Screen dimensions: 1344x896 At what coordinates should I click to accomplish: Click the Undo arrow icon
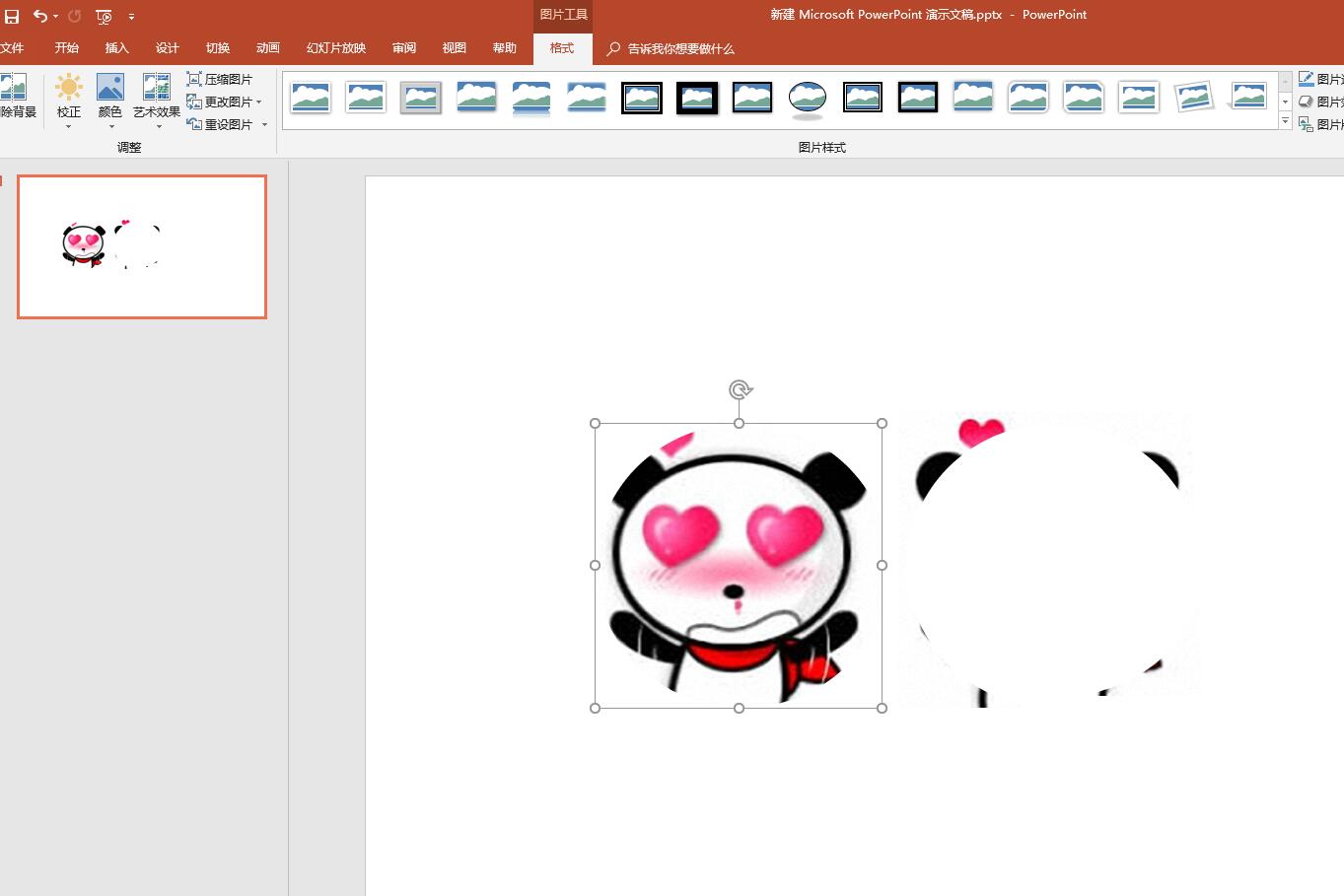click(x=39, y=17)
